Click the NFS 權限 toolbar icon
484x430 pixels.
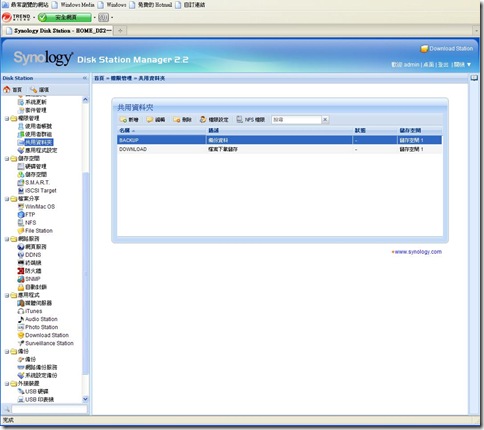(239, 120)
